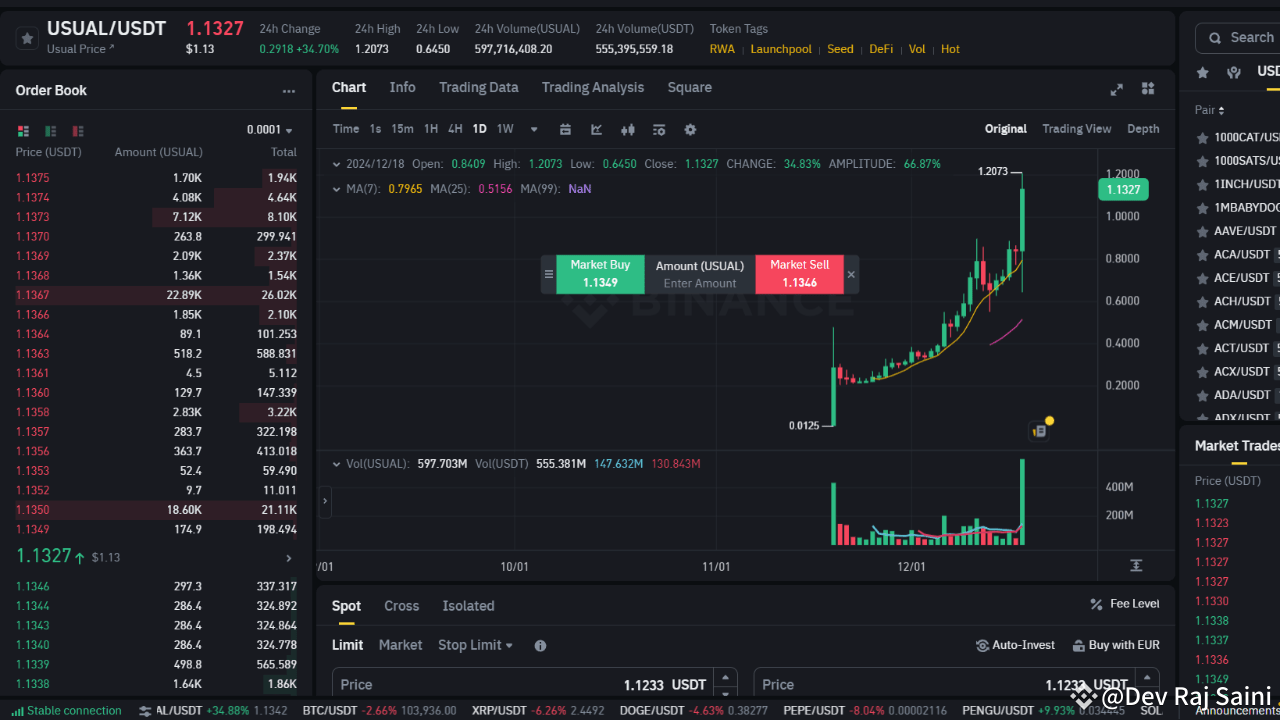Click the grid layout icon beside fullscreen
The height and width of the screenshot is (720, 1280).
pos(1147,88)
